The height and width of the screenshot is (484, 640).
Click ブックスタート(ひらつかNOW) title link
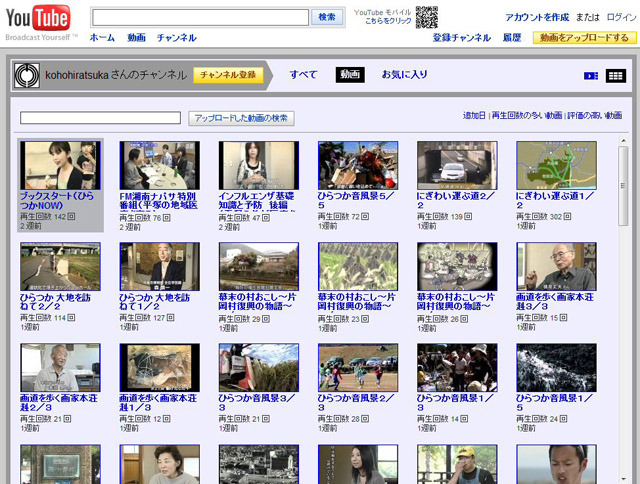point(57,201)
